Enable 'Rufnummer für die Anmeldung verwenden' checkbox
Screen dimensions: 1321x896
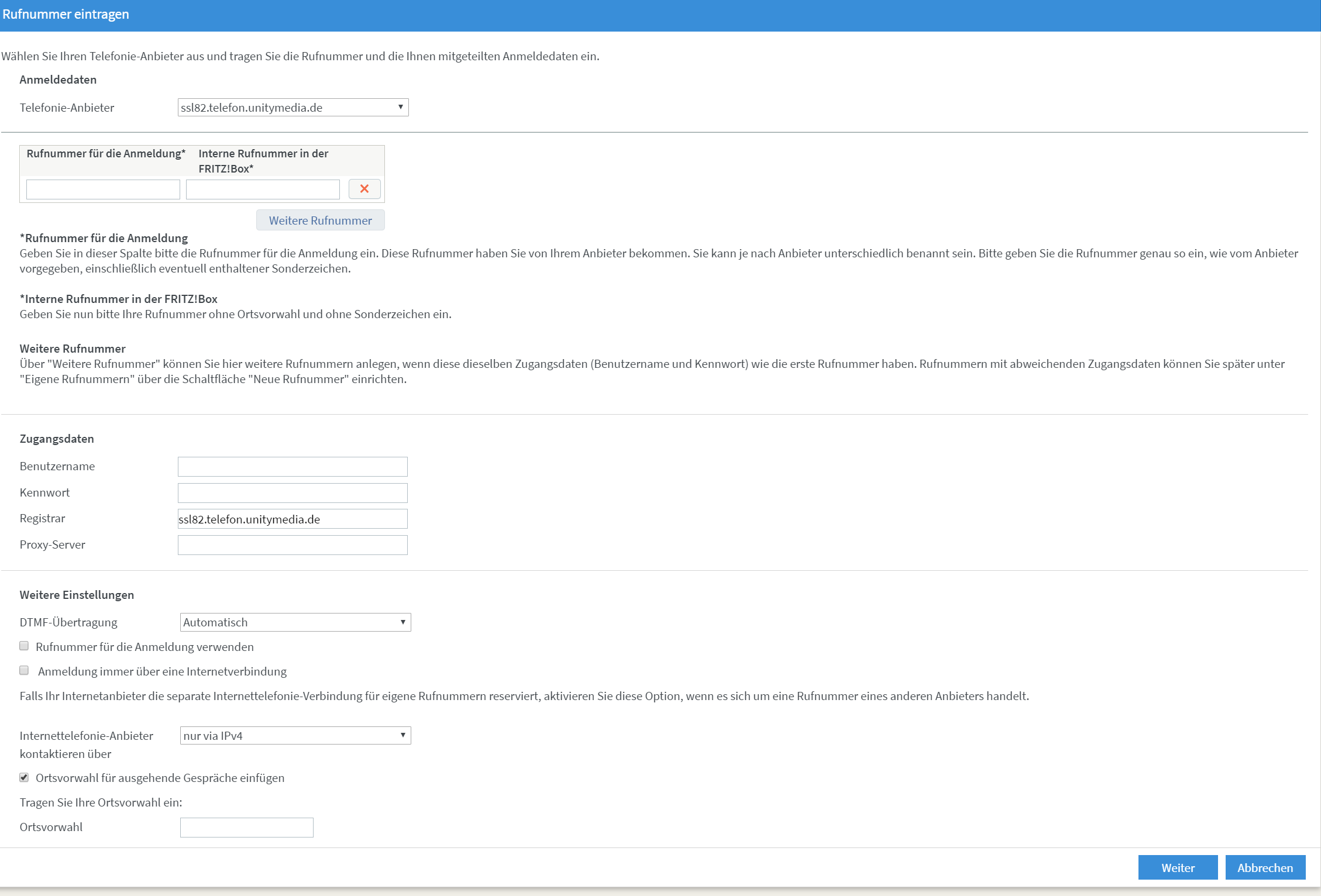[24, 646]
